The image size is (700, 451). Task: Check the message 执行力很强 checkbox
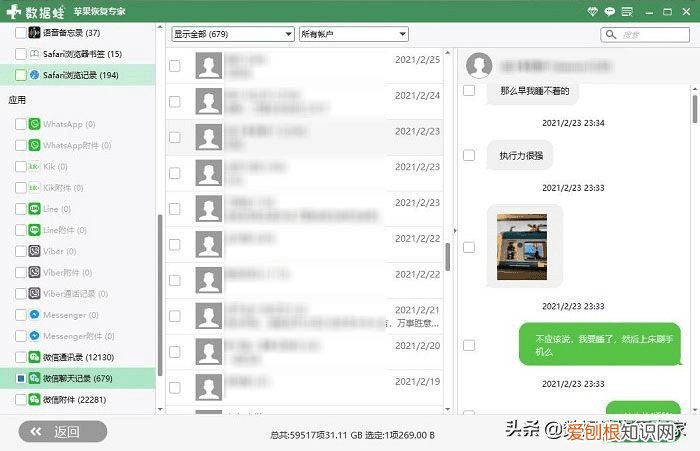(x=469, y=155)
